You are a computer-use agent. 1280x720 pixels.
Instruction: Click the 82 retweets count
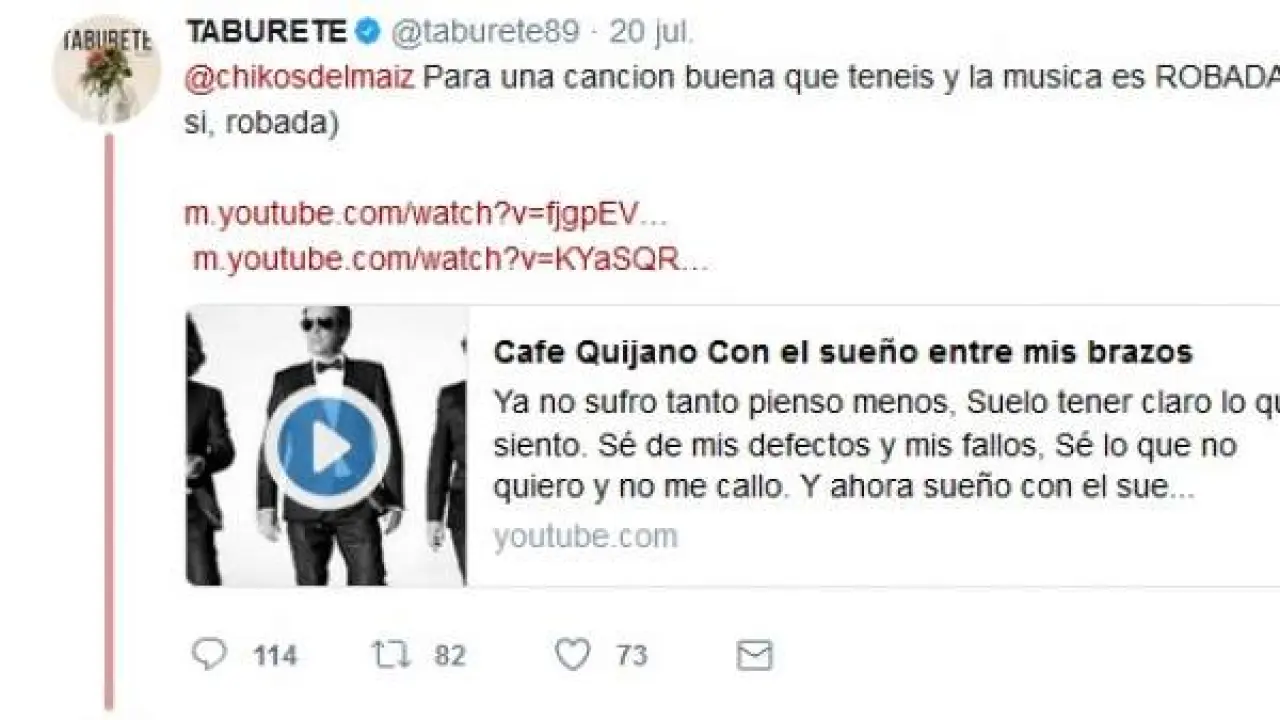point(450,656)
